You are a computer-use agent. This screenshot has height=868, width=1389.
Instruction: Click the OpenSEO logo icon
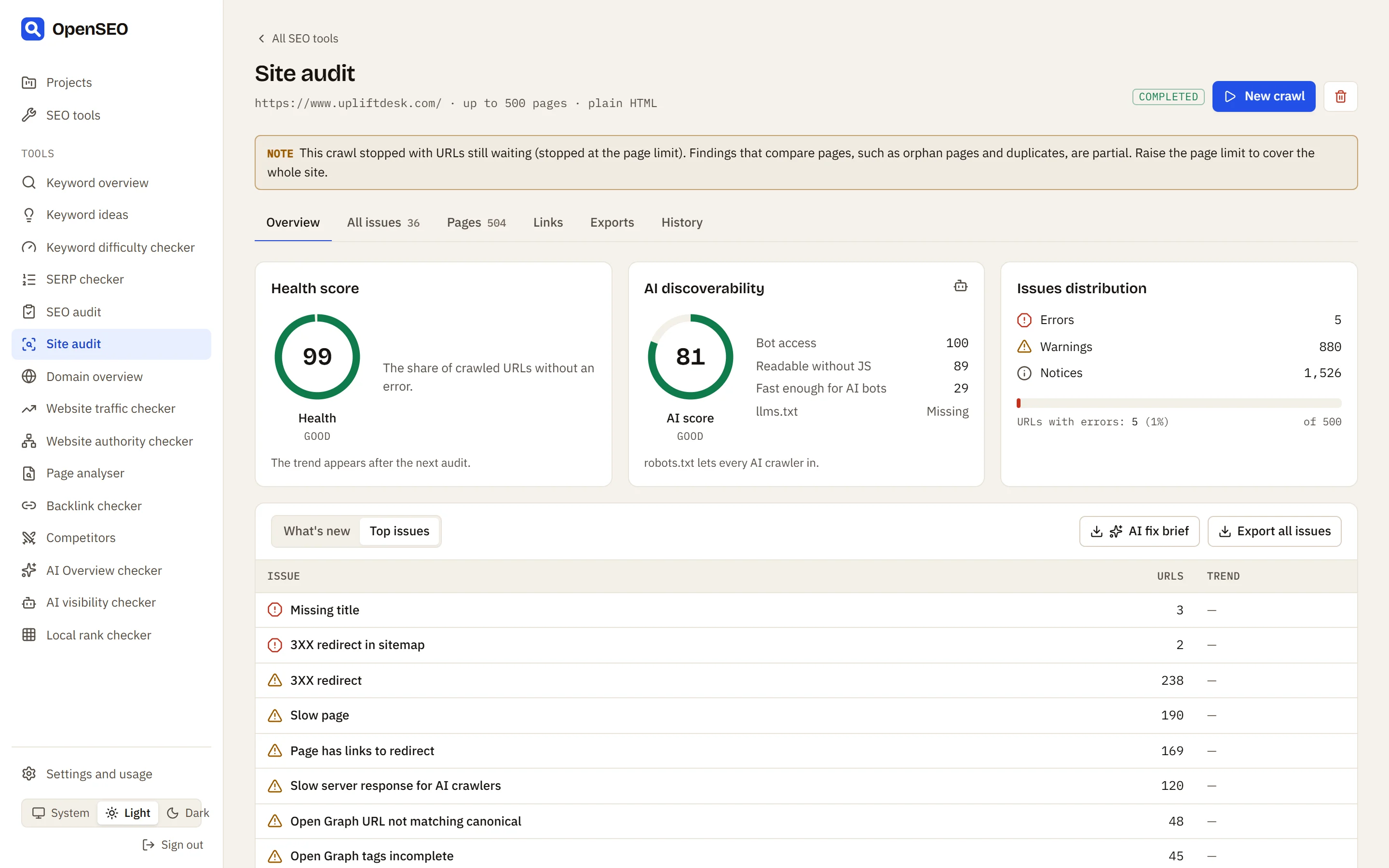click(x=33, y=29)
